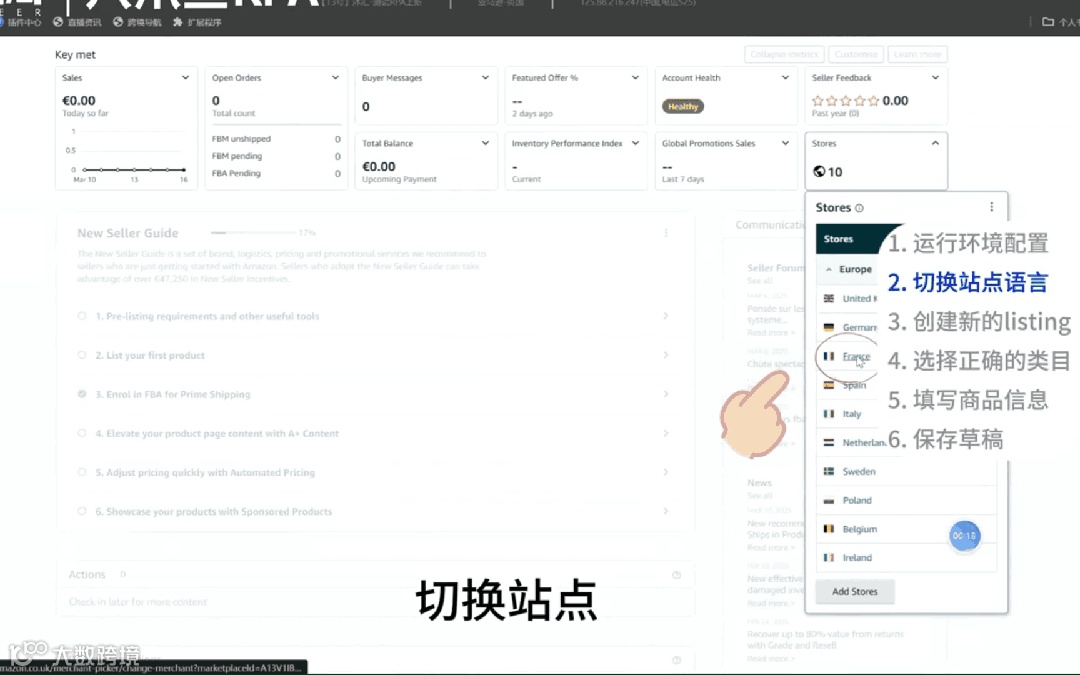Expand the Featured Offer % dropdown
Image resolution: width=1080 pixels, height=675 pixels.
coord(635,78)
